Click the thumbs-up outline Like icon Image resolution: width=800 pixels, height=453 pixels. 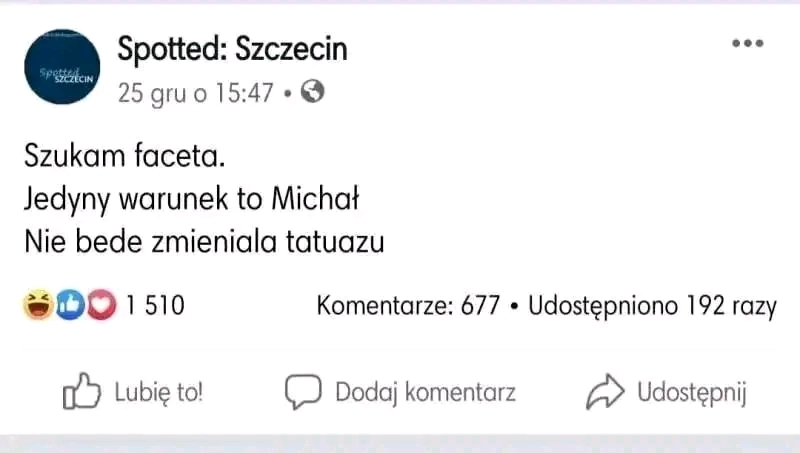[82, 392]
